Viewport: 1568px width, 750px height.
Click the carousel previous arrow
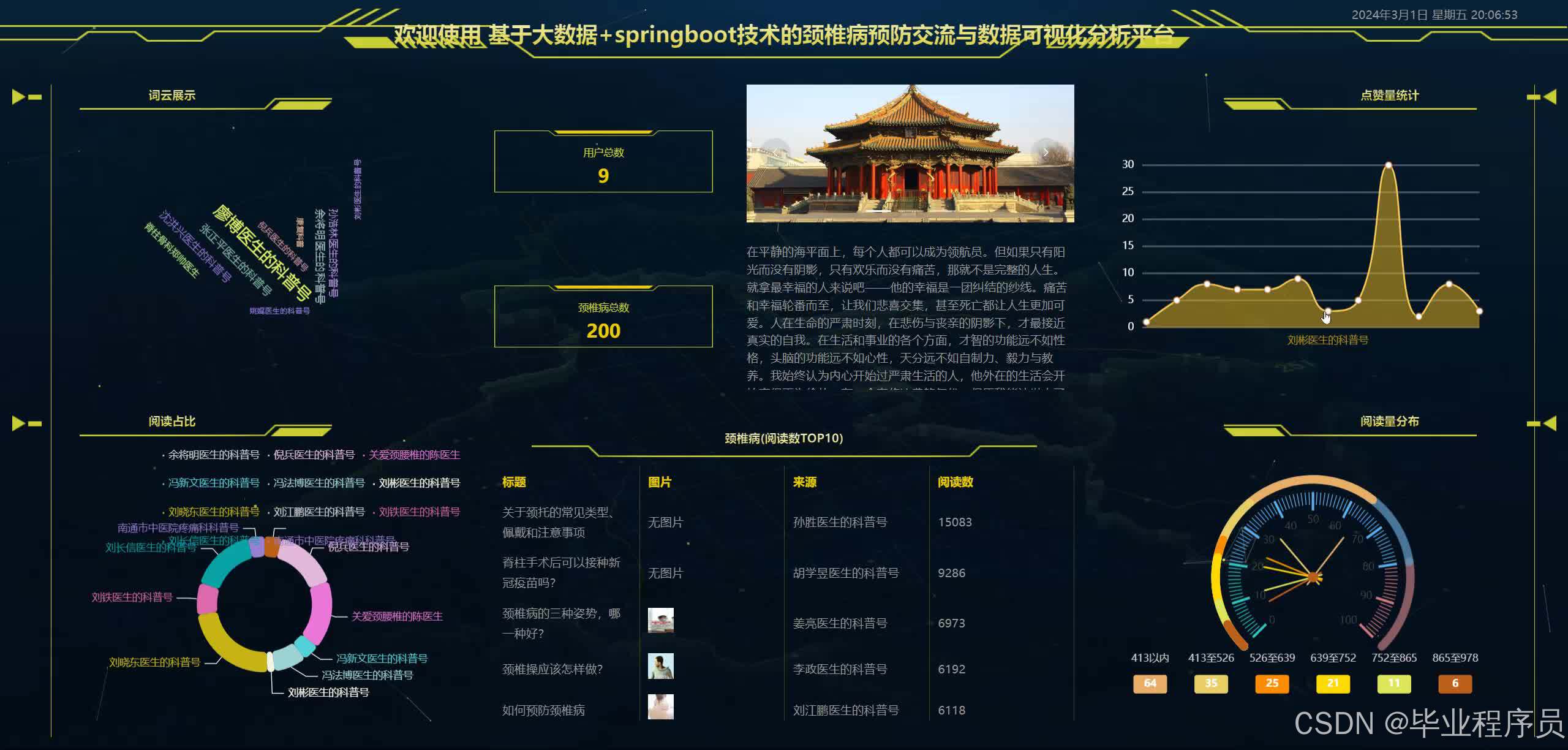click(x=774, y=153)
